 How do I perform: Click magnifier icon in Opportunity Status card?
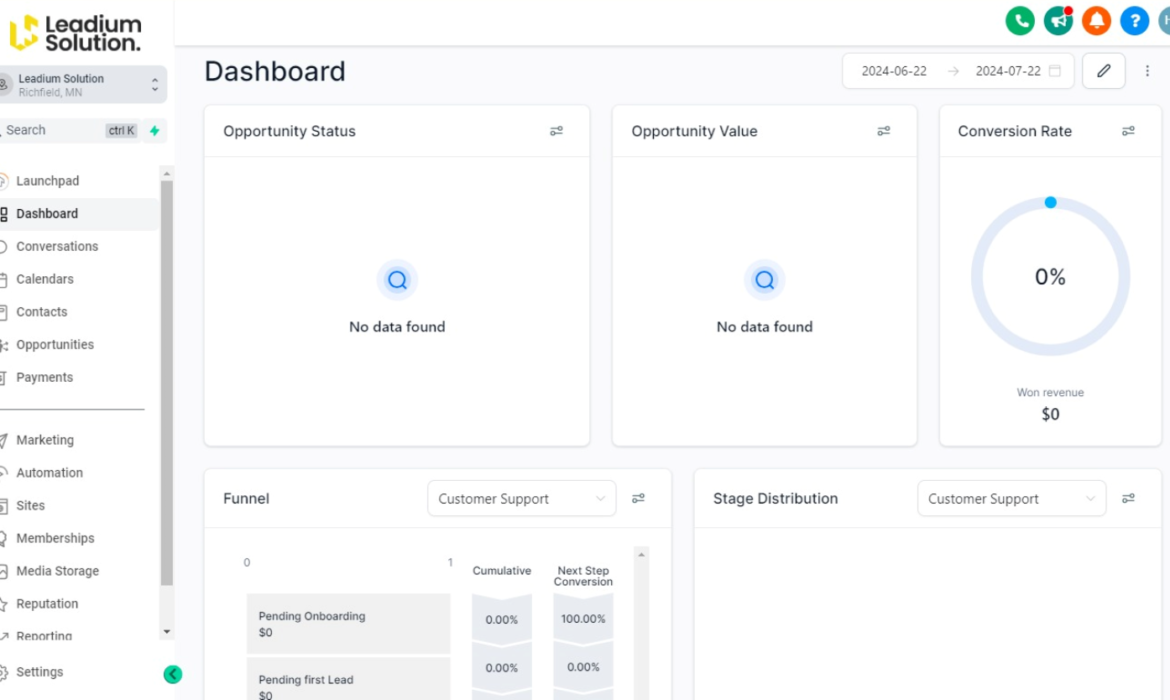click(397, 280)
